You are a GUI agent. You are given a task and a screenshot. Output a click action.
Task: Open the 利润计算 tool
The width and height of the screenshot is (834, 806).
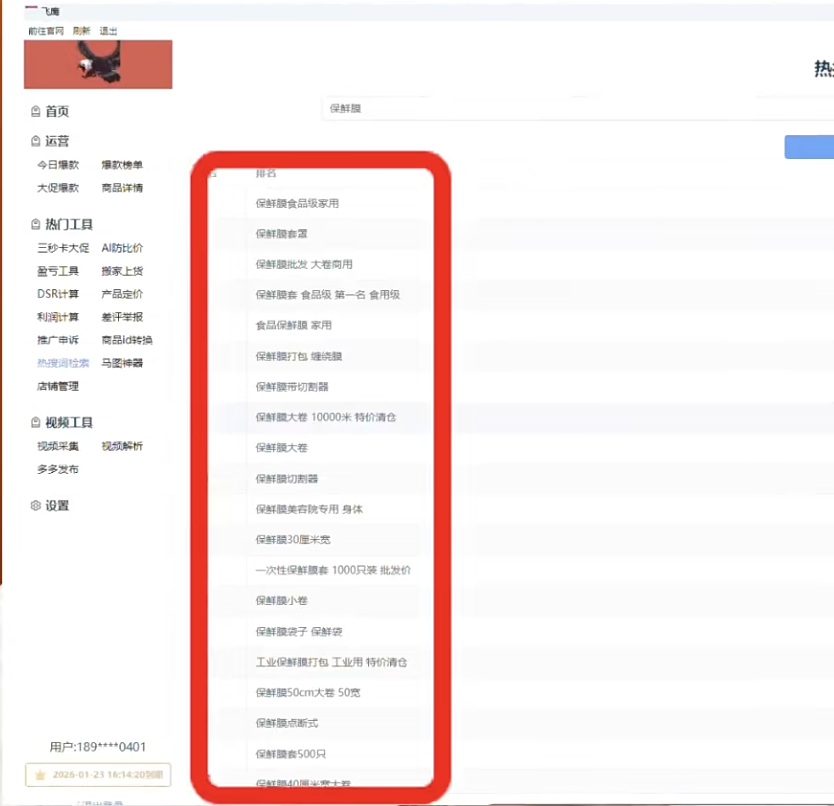(x=58, y=317)
